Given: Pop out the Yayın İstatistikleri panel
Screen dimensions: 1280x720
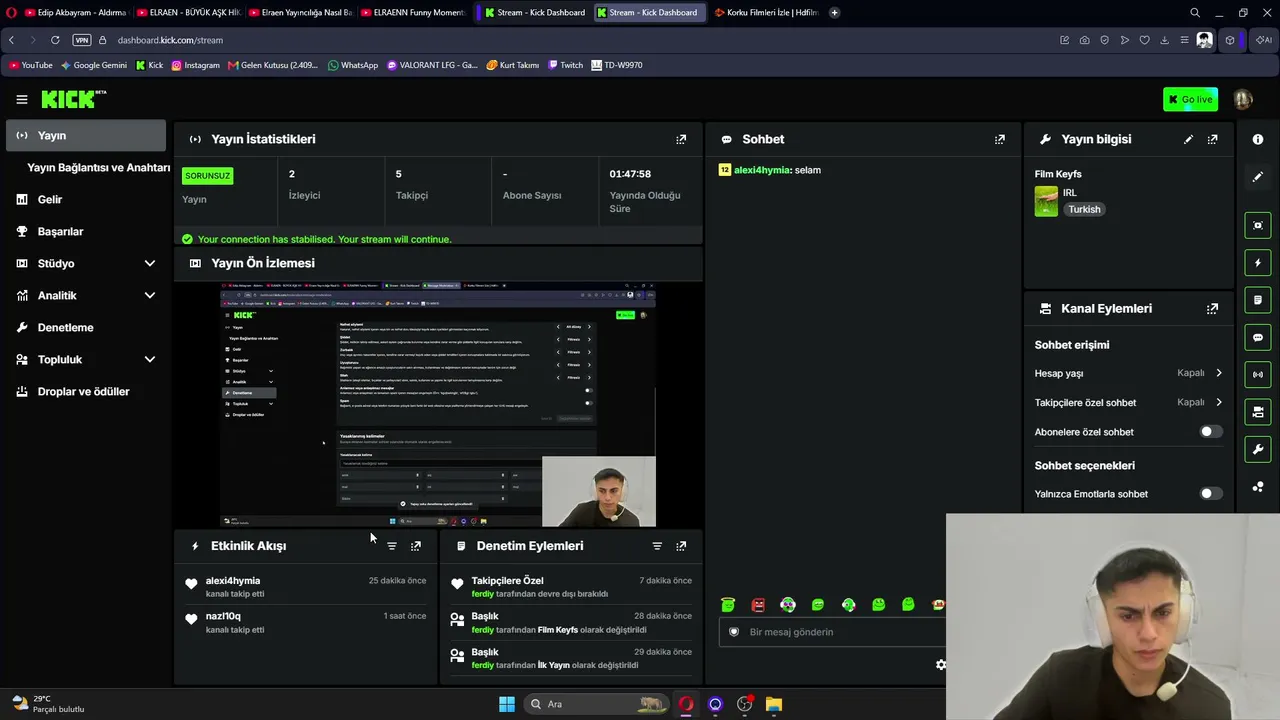Looking at the screenshot, I should (681, 139).
